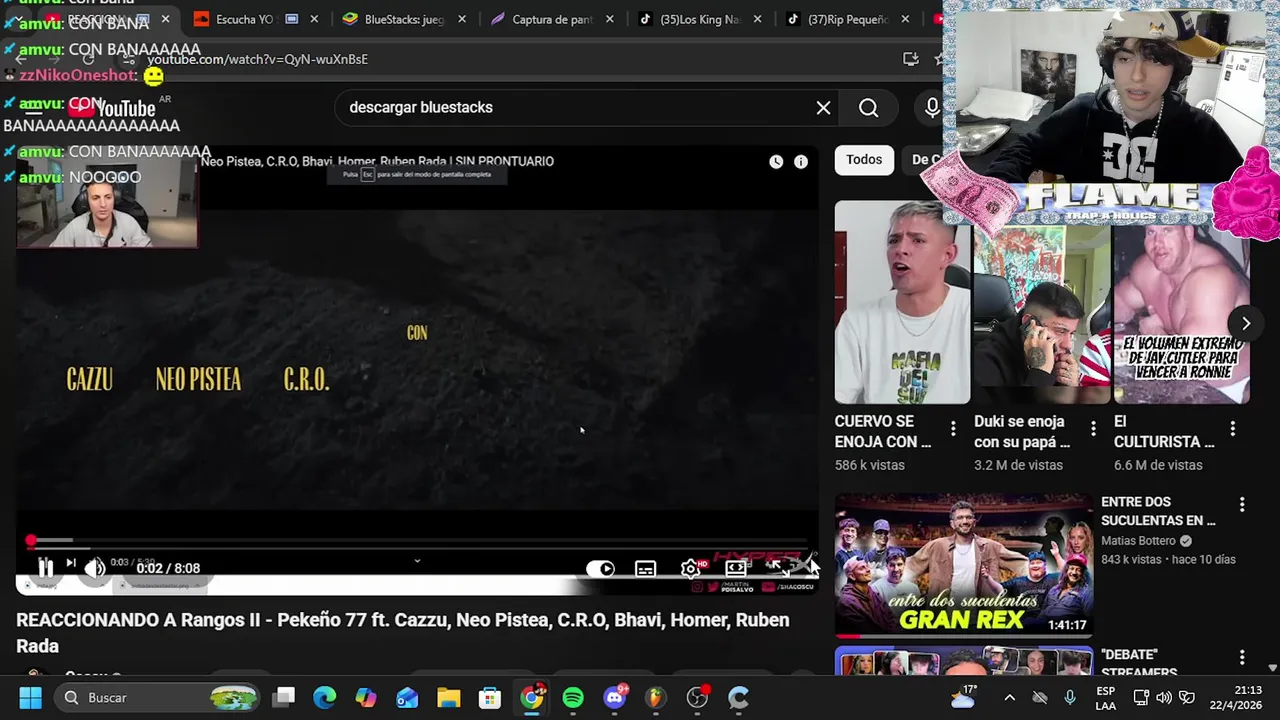The height and width of the screenshot is (720, 1280).
Task: Open the options menu for 'El CULTURISTA'
Action: 1232,429
